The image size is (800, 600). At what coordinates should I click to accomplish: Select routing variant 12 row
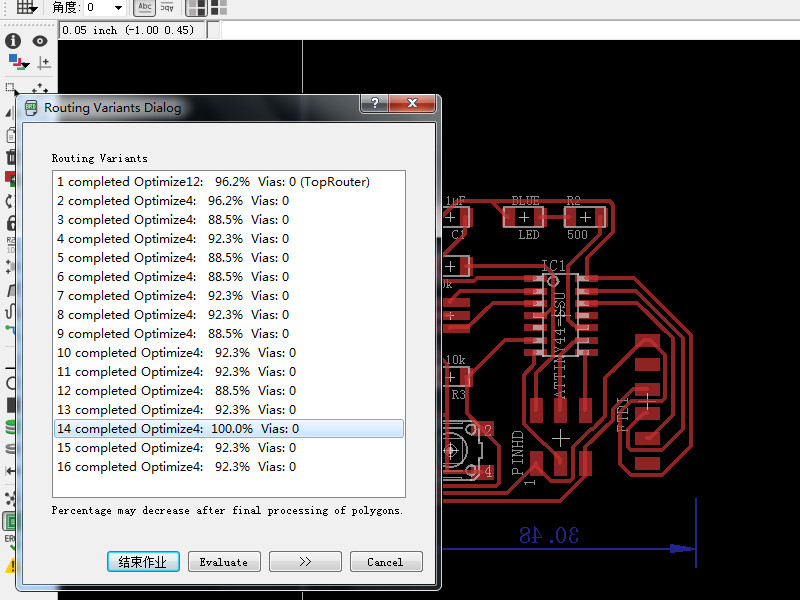click(x=229, y=391)
